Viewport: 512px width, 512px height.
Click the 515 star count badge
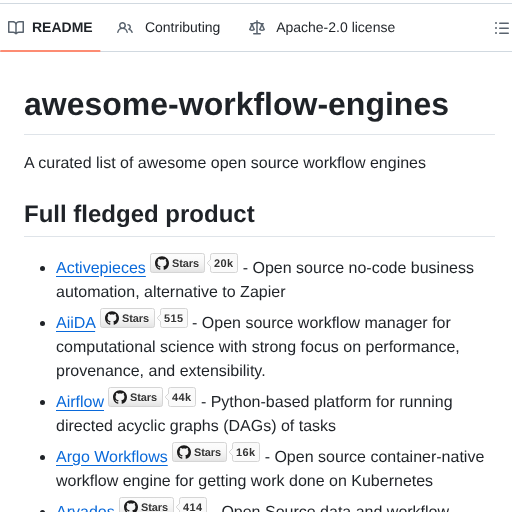pos(173,318)
